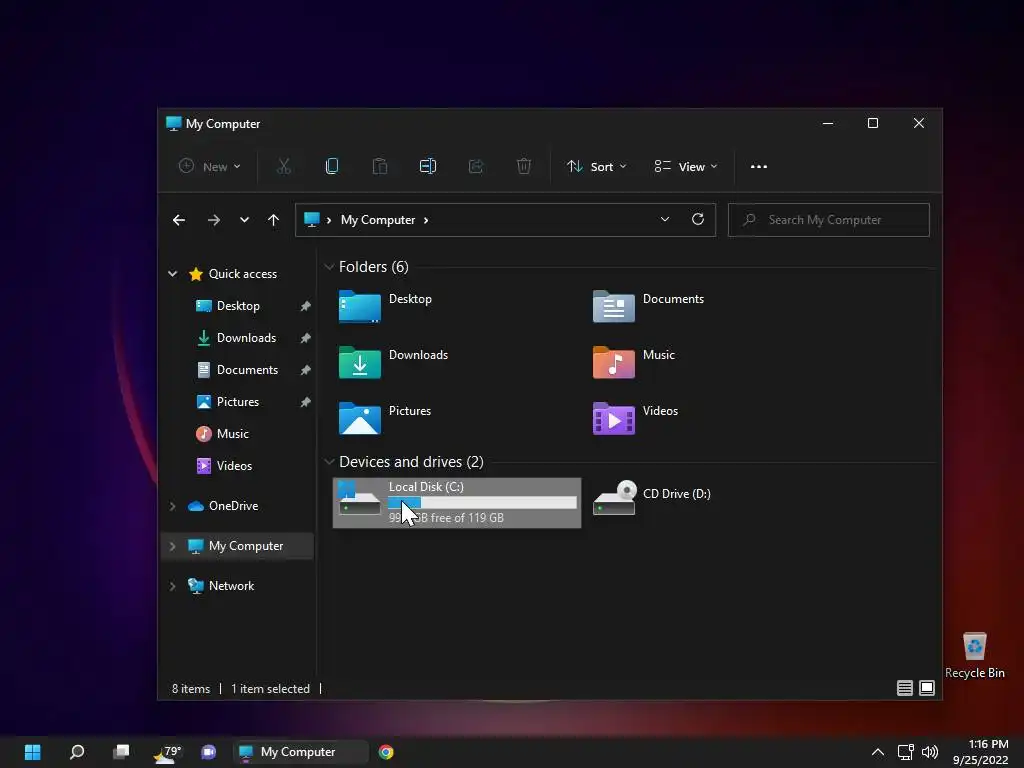1024x768 pixels.
Task: Open network status in system tray
Action: pos(905,752)
